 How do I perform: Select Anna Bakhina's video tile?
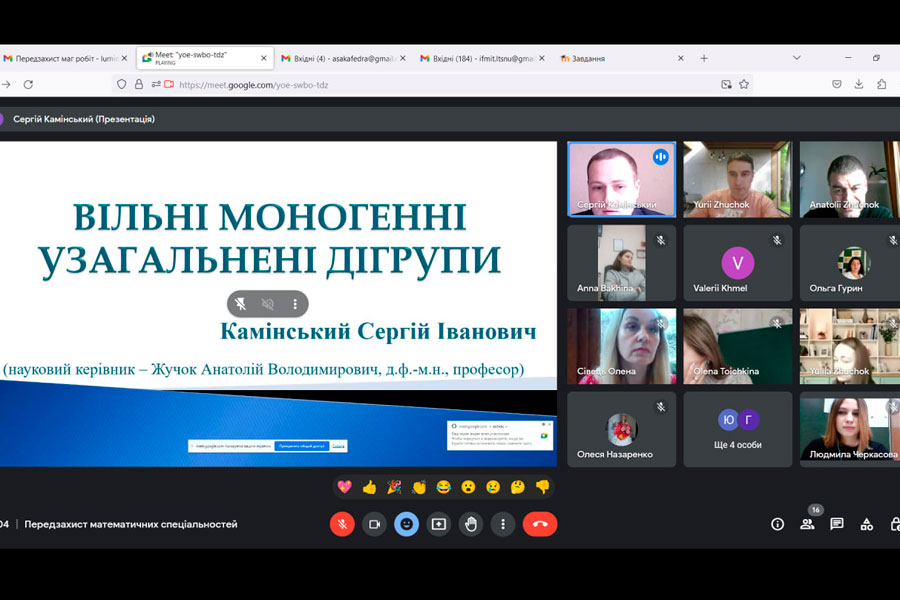pyautogui.click(x=621, y=262)
